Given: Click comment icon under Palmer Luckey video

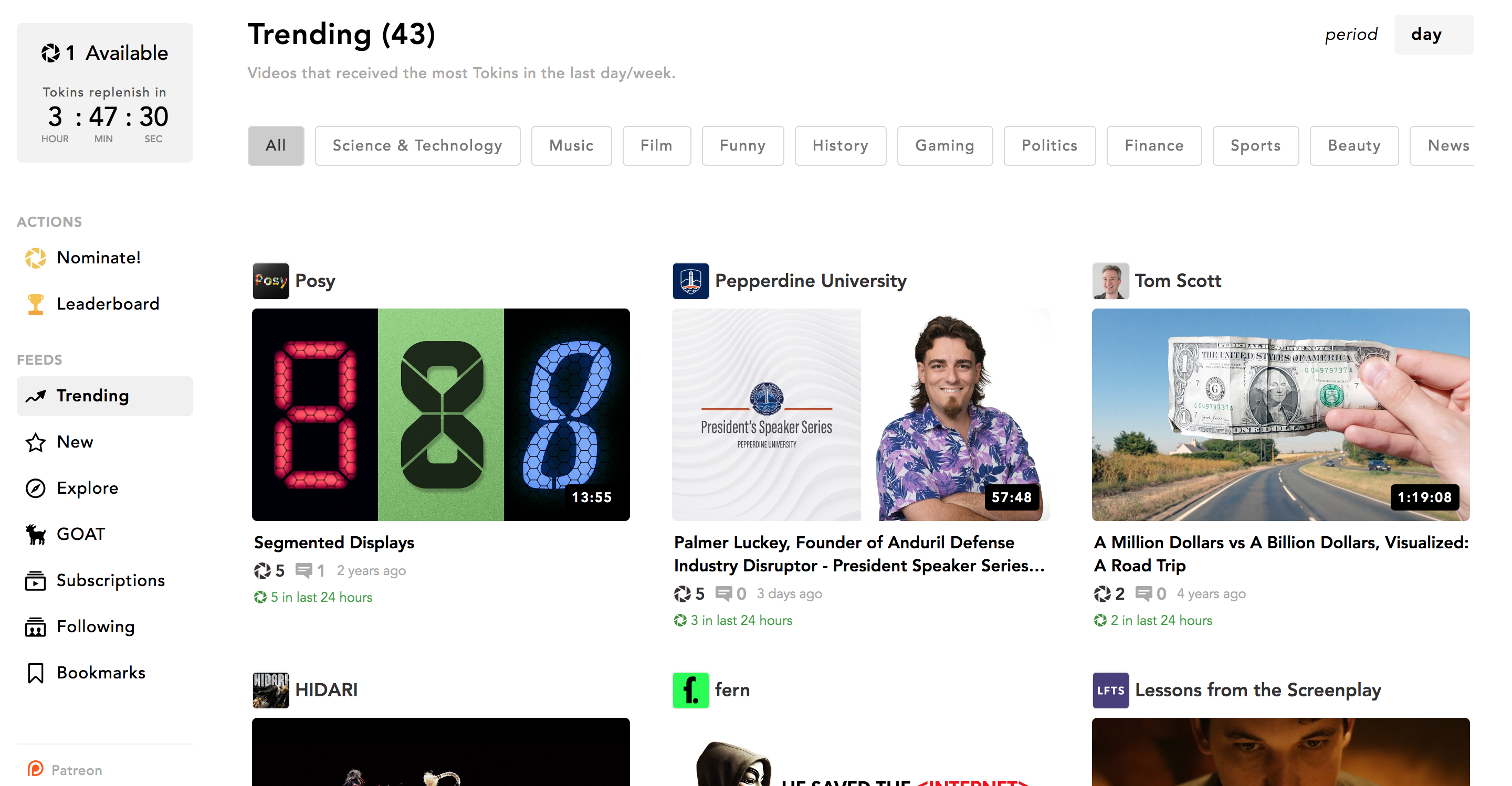Looking at the screenshot, I should pyautogui.click(x=724, y=593).
